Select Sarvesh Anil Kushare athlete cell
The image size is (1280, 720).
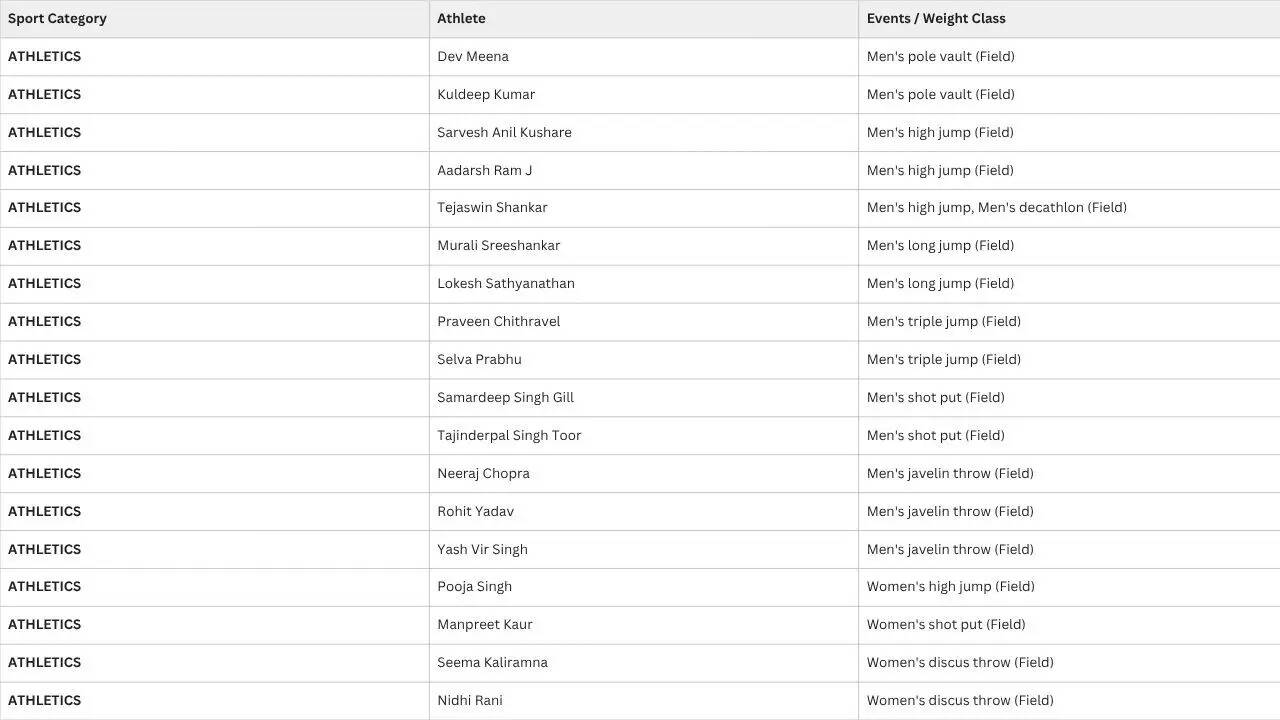[644, 133]
